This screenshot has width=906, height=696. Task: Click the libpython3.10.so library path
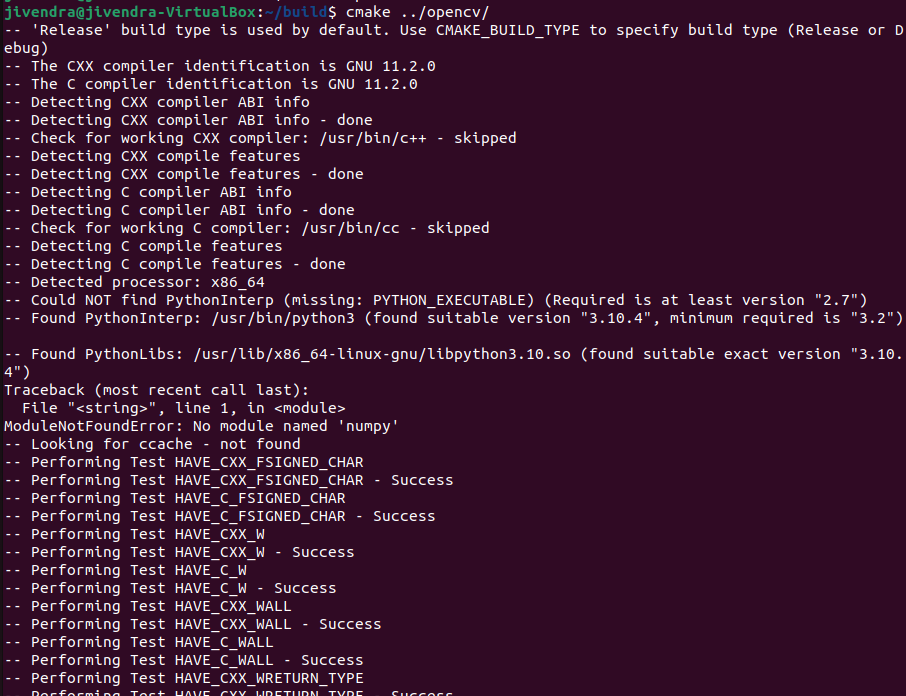point(382,355)
